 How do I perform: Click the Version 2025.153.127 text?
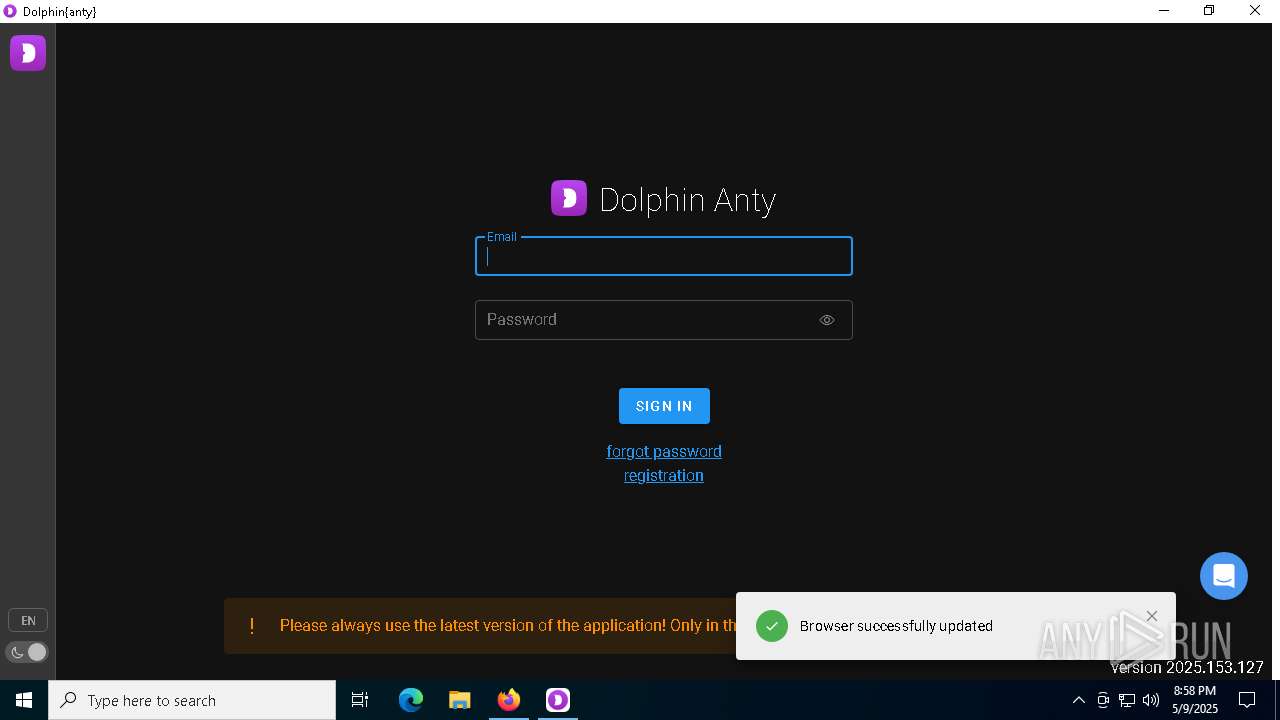(1187, 667)
